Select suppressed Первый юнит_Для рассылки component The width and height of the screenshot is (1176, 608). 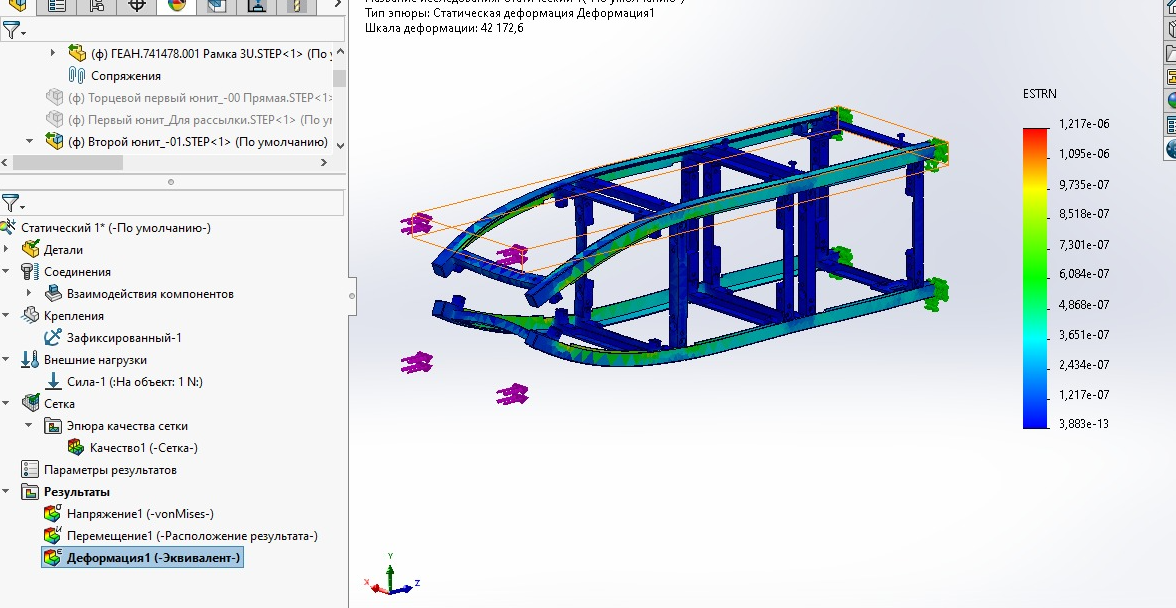(201, 120)
